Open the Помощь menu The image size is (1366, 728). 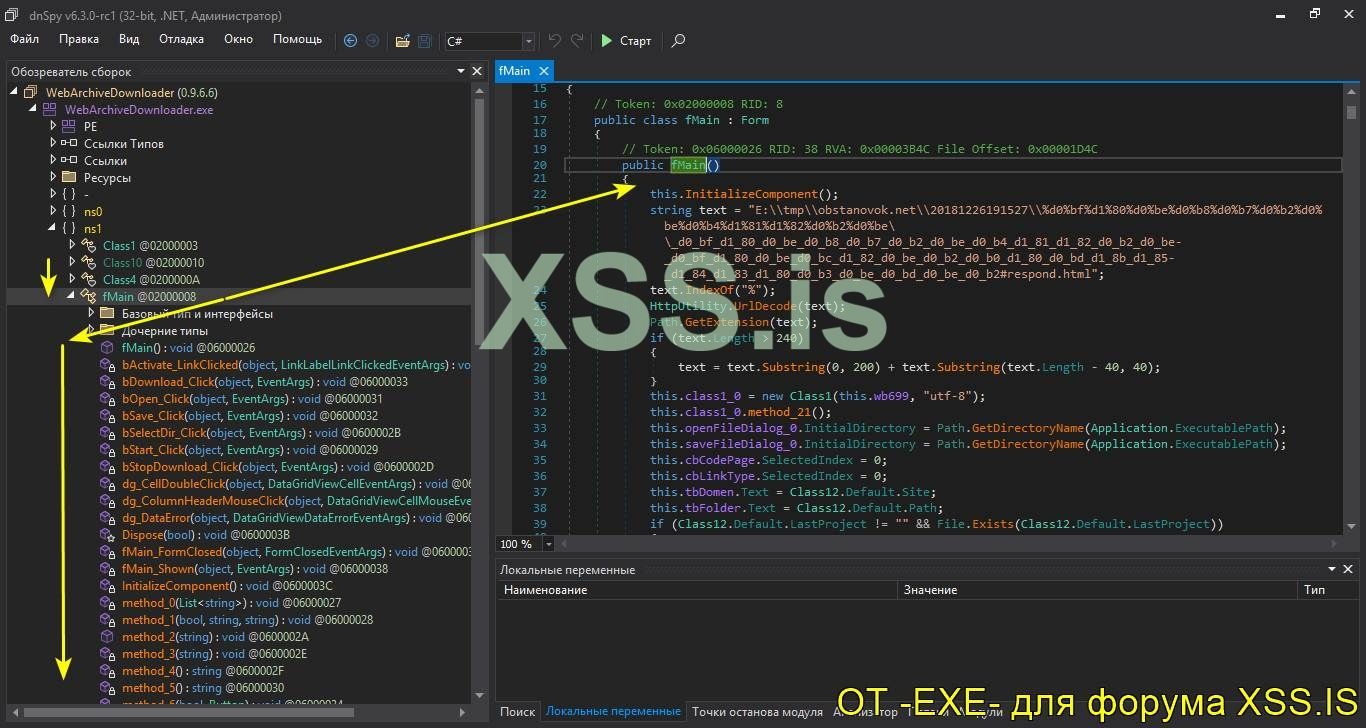click(x=297, y=39)
